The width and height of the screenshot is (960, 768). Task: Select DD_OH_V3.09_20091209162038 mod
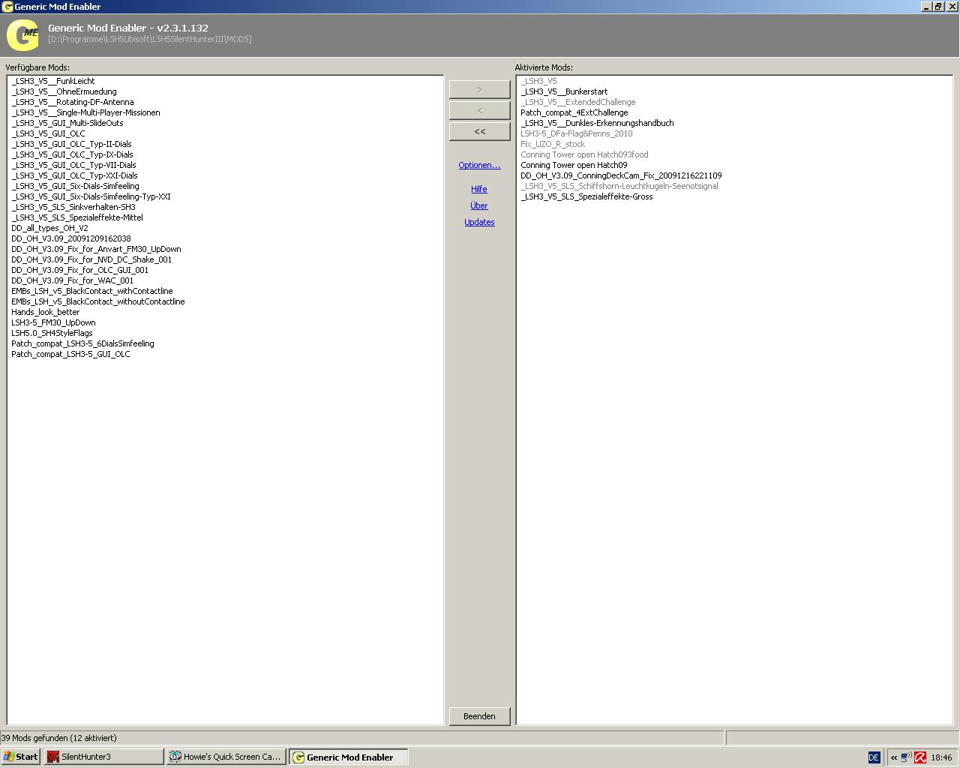(71, 238)
